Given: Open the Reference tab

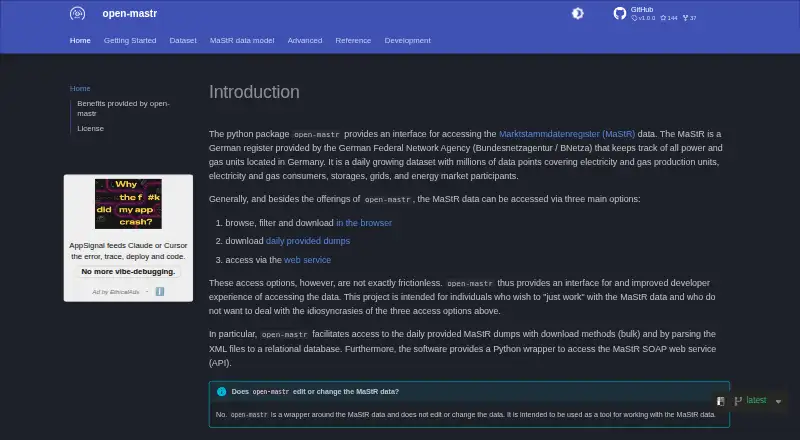Looking at the screenshot, I should click(x=353, y=40).
